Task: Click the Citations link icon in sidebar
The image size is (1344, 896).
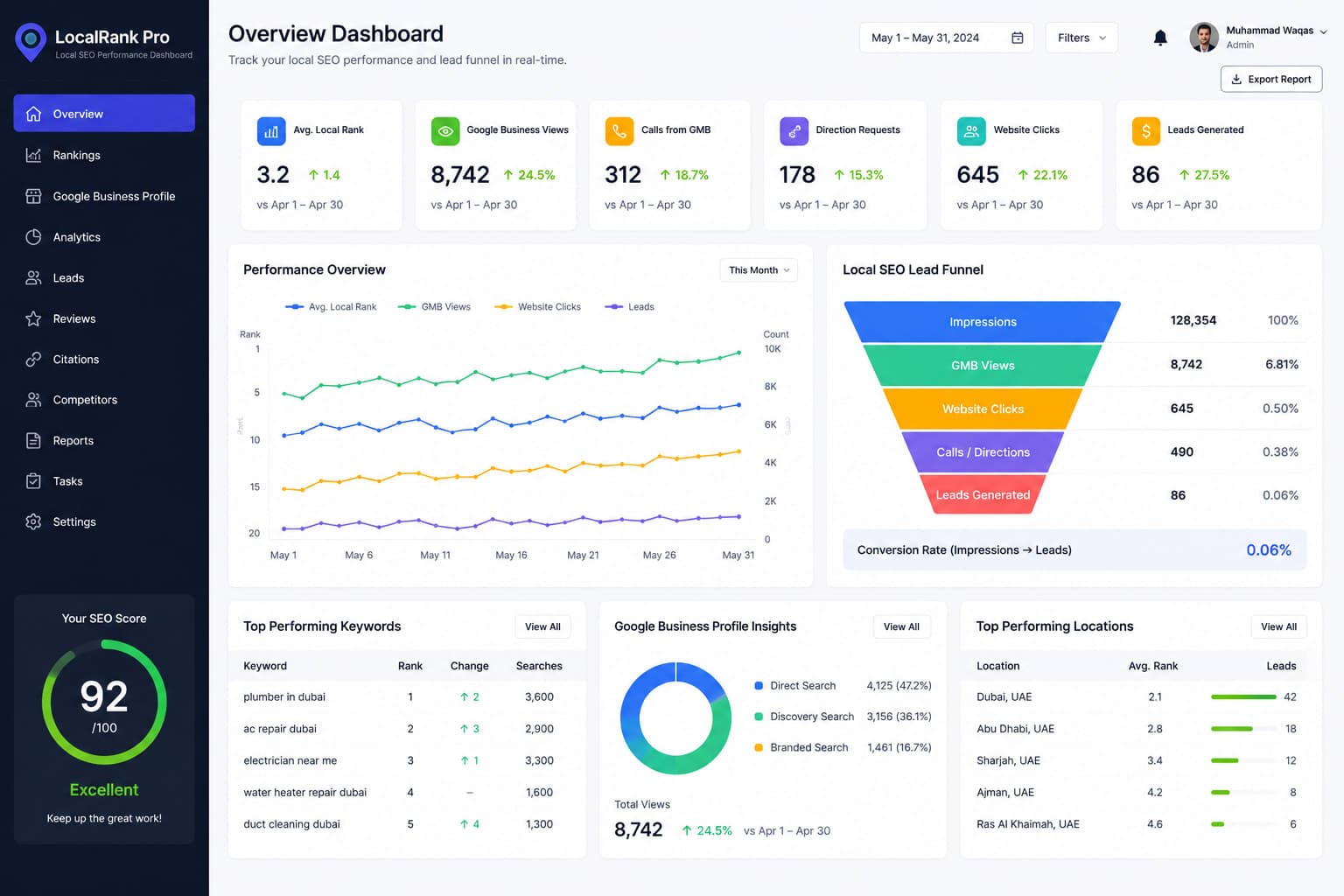Action: click(33, 359)
